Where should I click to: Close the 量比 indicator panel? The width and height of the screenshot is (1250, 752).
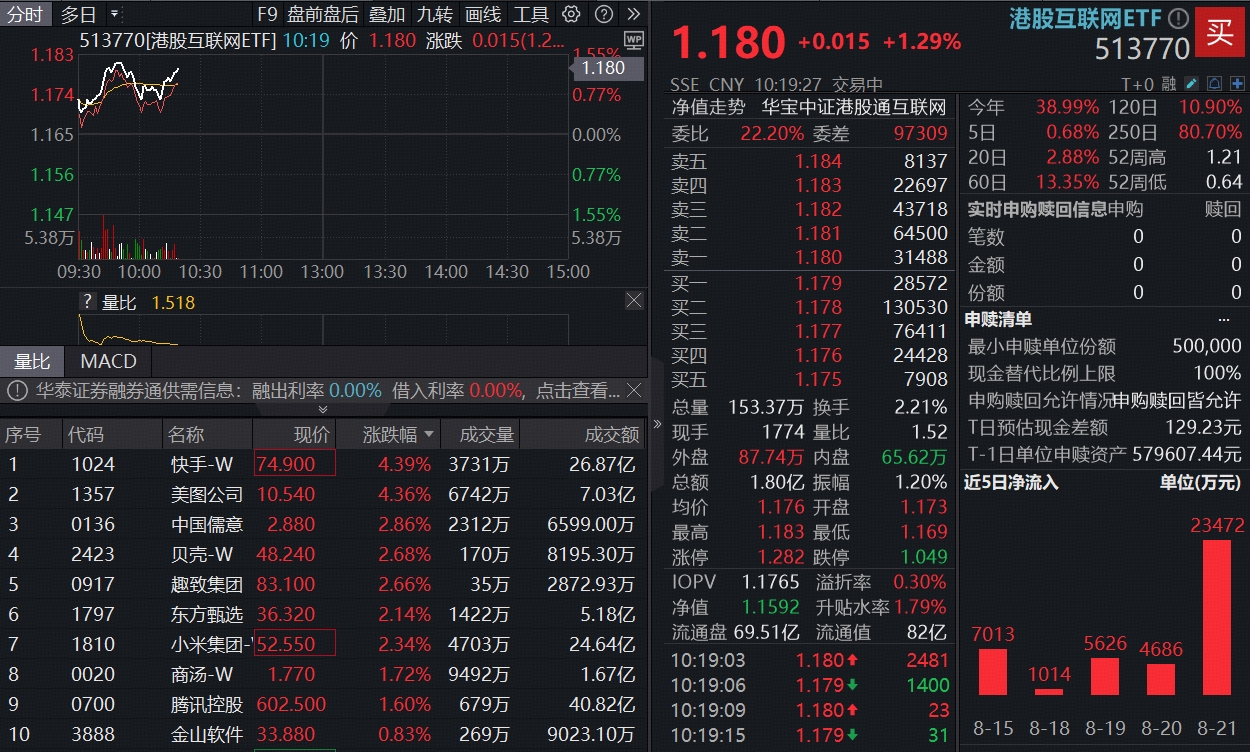(x=633, y=302)
